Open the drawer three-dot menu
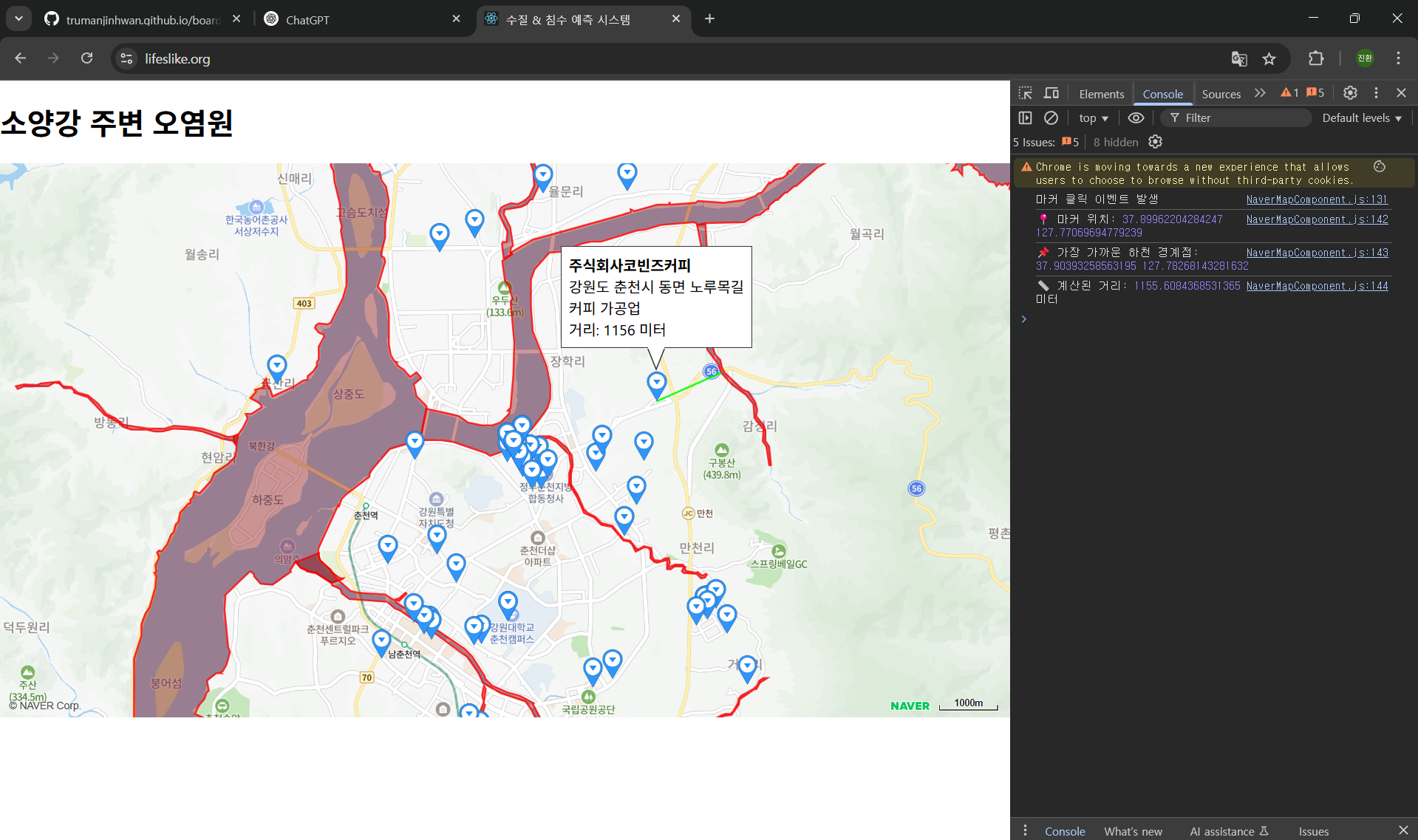The width and height of the screenshot is (1418, 840). 1025,830
